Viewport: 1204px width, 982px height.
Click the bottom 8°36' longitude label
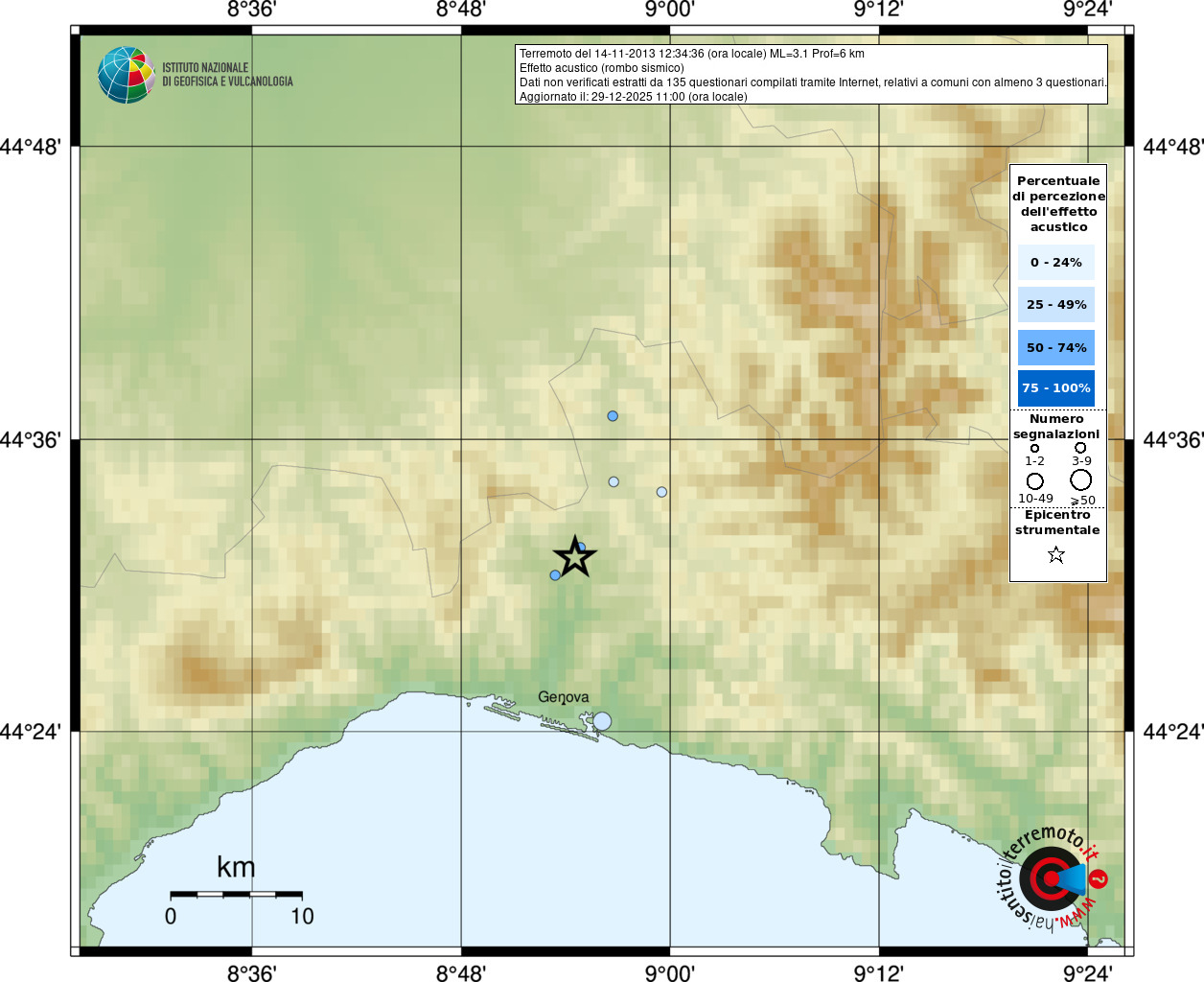click(x=252, y=972)
